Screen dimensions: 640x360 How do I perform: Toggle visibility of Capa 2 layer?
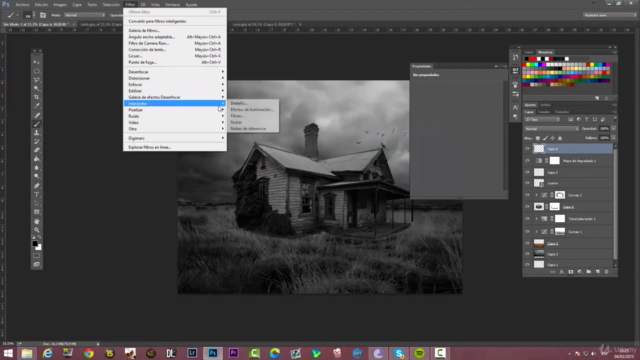click(527, 254)
